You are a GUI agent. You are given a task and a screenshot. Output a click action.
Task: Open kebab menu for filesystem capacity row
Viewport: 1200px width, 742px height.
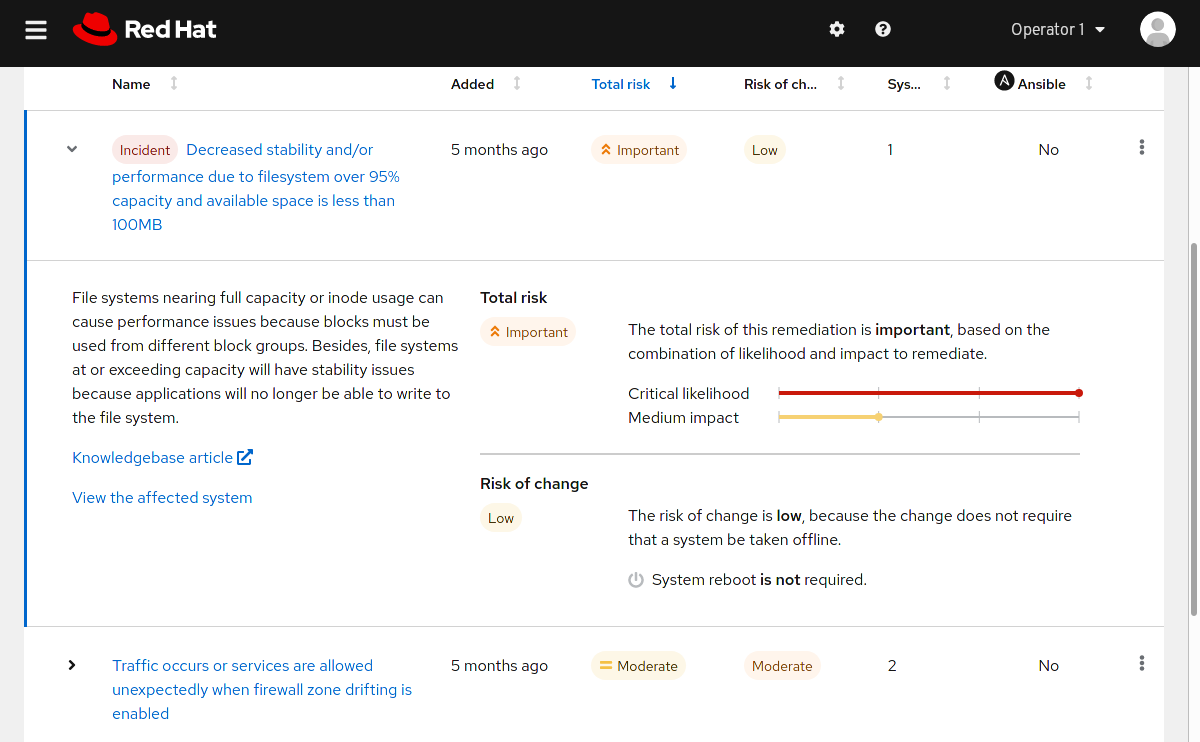click(1142, 148)
